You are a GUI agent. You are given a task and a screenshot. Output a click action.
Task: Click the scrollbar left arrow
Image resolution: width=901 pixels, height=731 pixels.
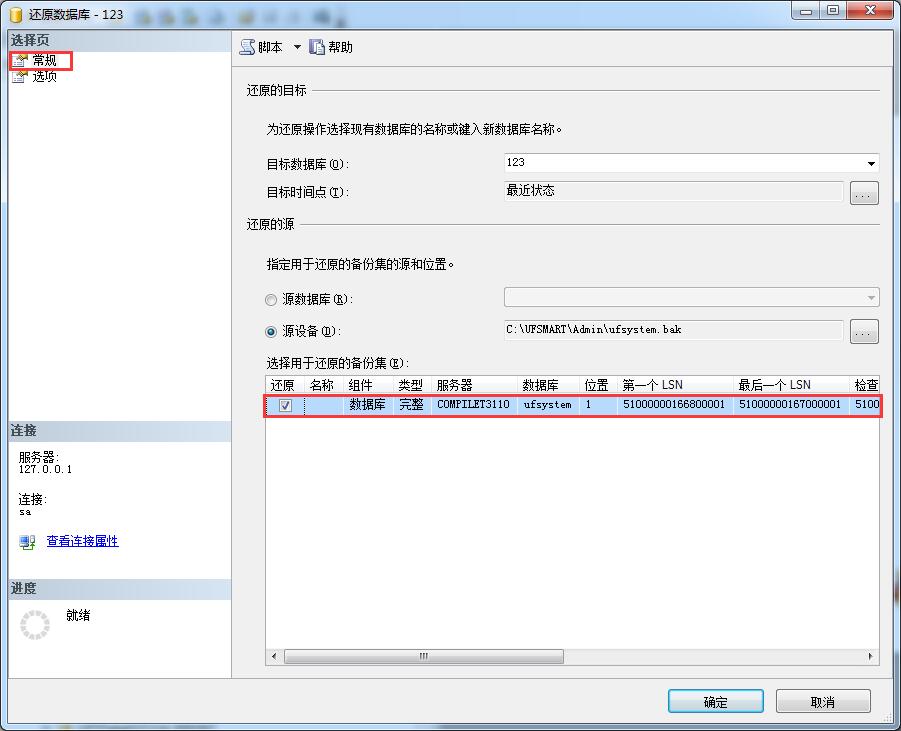[x=274, y=656]
